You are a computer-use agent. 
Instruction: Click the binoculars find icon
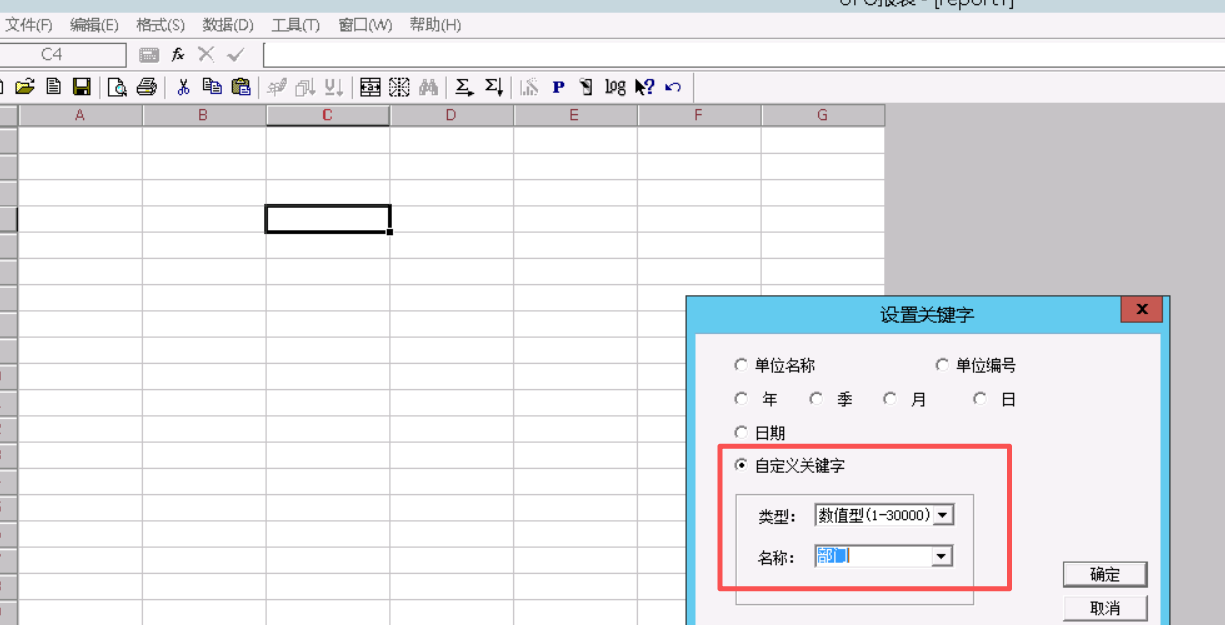(428, 87)
